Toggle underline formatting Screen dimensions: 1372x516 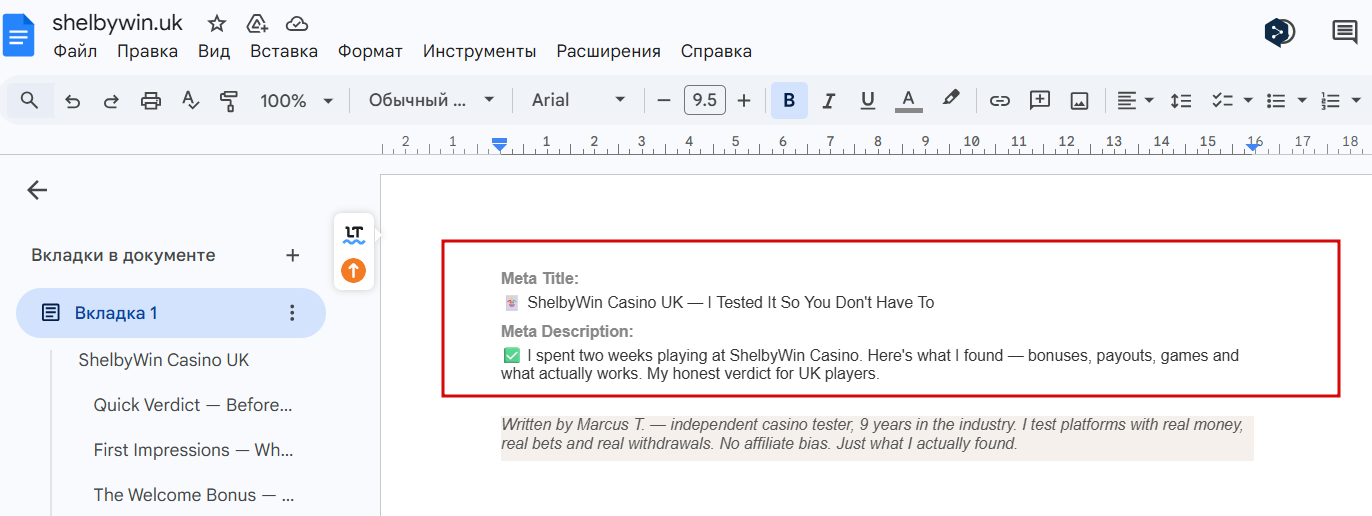pos(868,100)
